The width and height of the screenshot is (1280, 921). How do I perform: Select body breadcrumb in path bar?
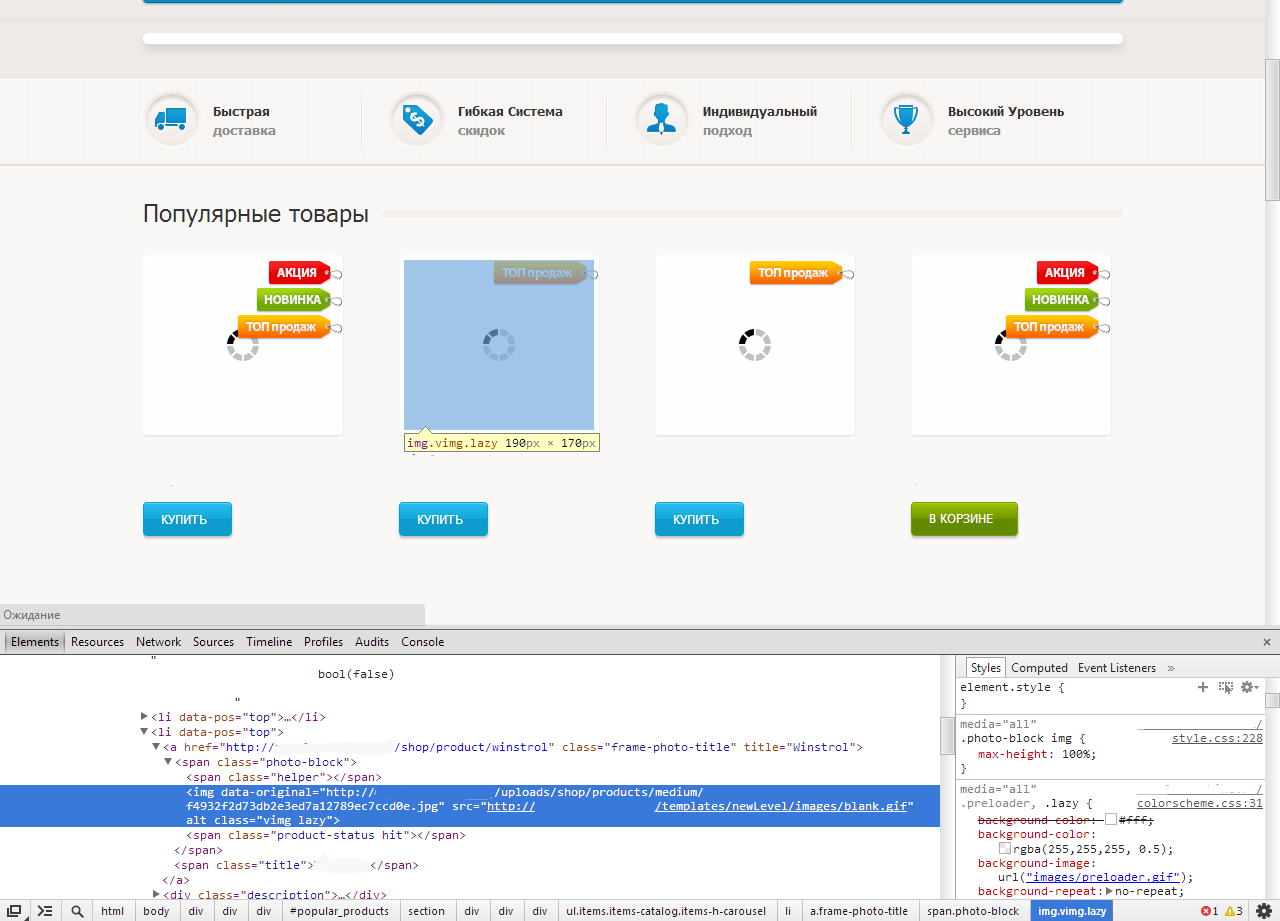pos(156,911)
